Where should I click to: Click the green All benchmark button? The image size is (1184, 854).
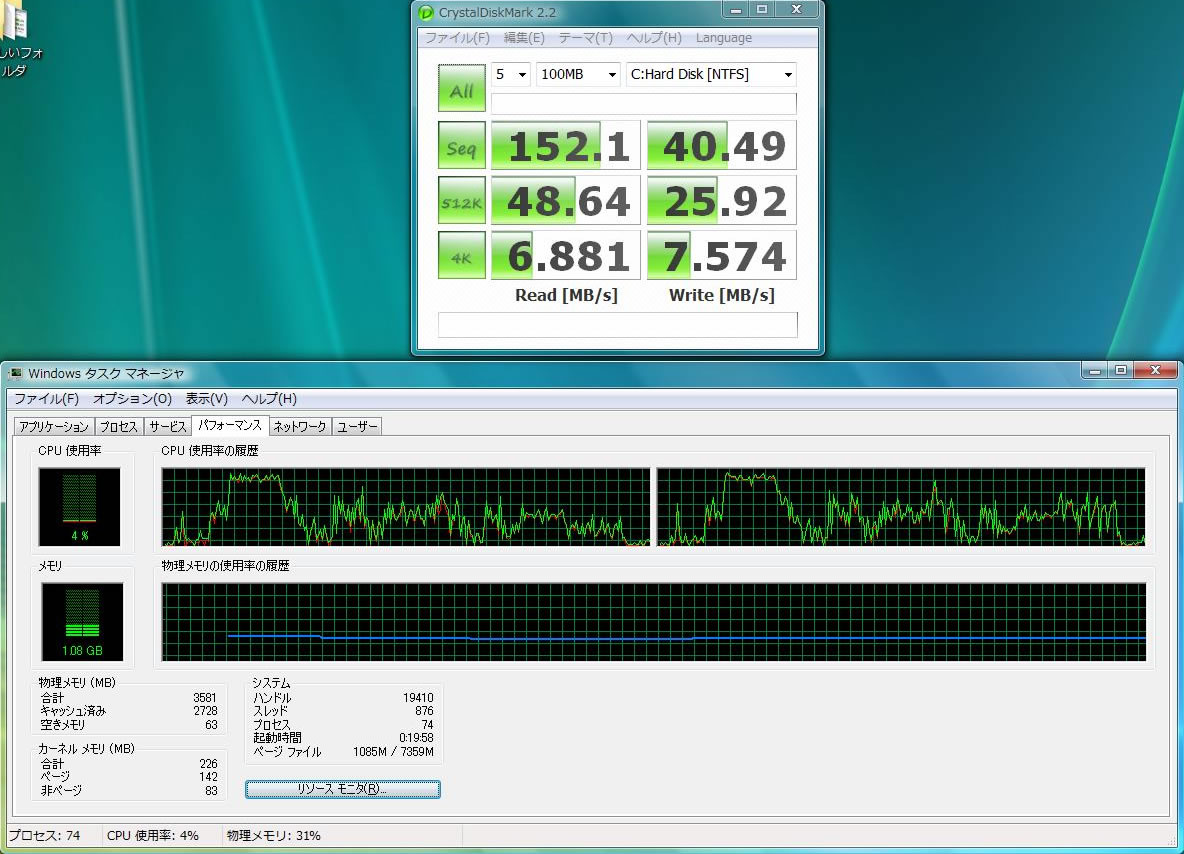pos(461,89)
